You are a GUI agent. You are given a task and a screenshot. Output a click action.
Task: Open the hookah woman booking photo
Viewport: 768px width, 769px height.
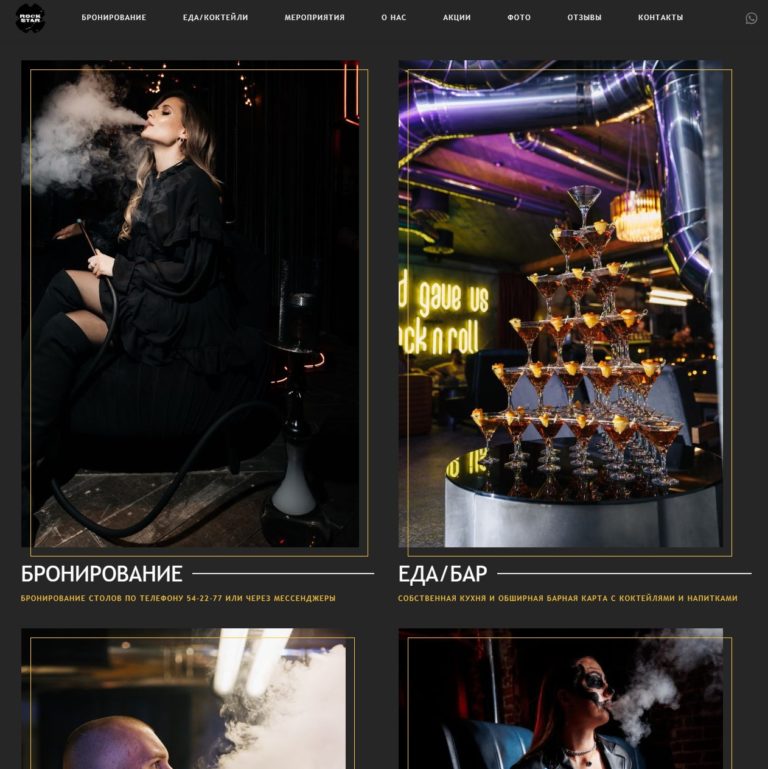[190, 304]
